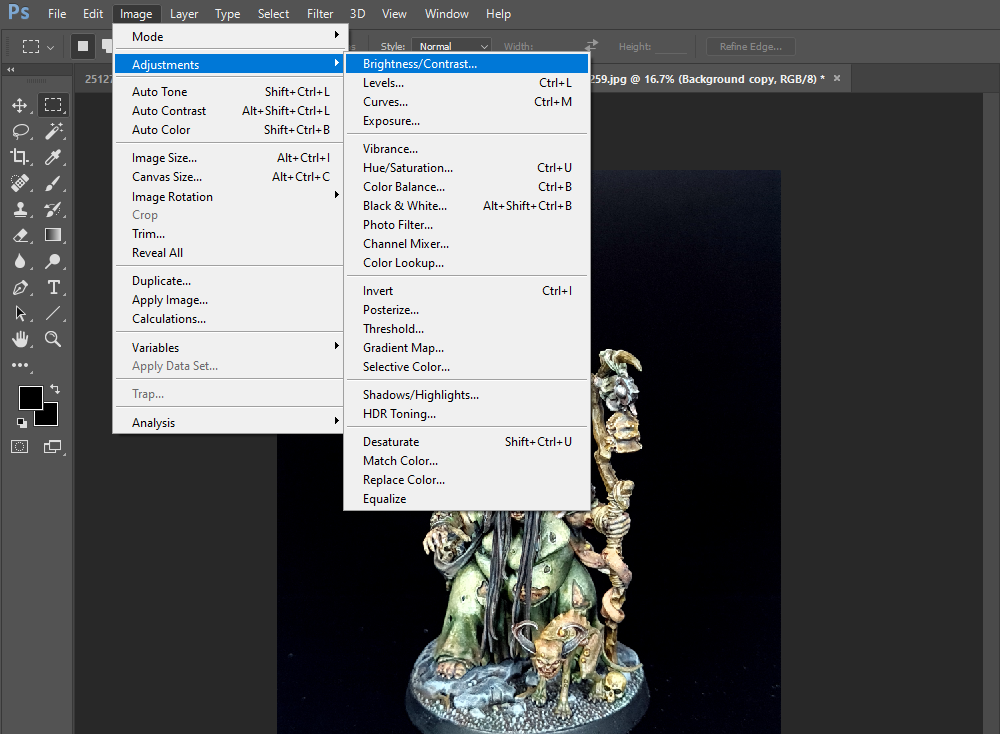Select the Move tool
Screen dimensions: 1000x734
(x=20, y=105)
